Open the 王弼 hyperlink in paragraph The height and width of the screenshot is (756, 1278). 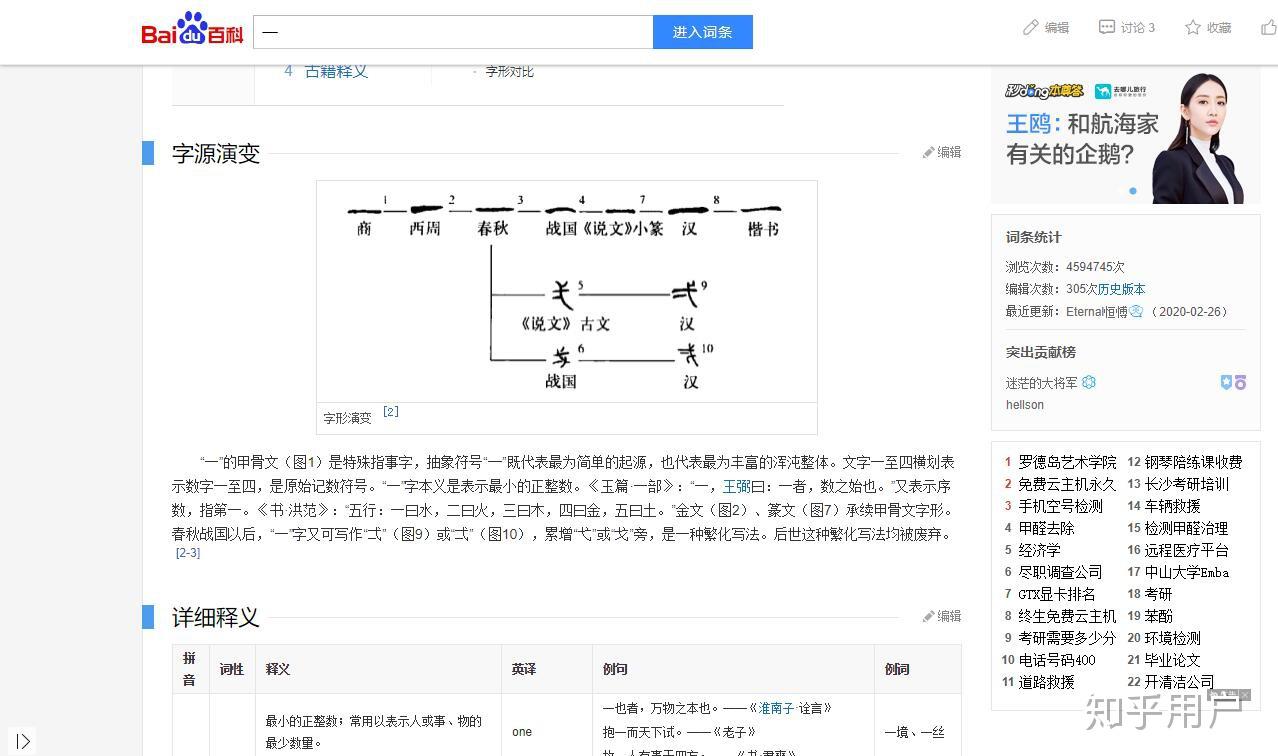(736, 486)
